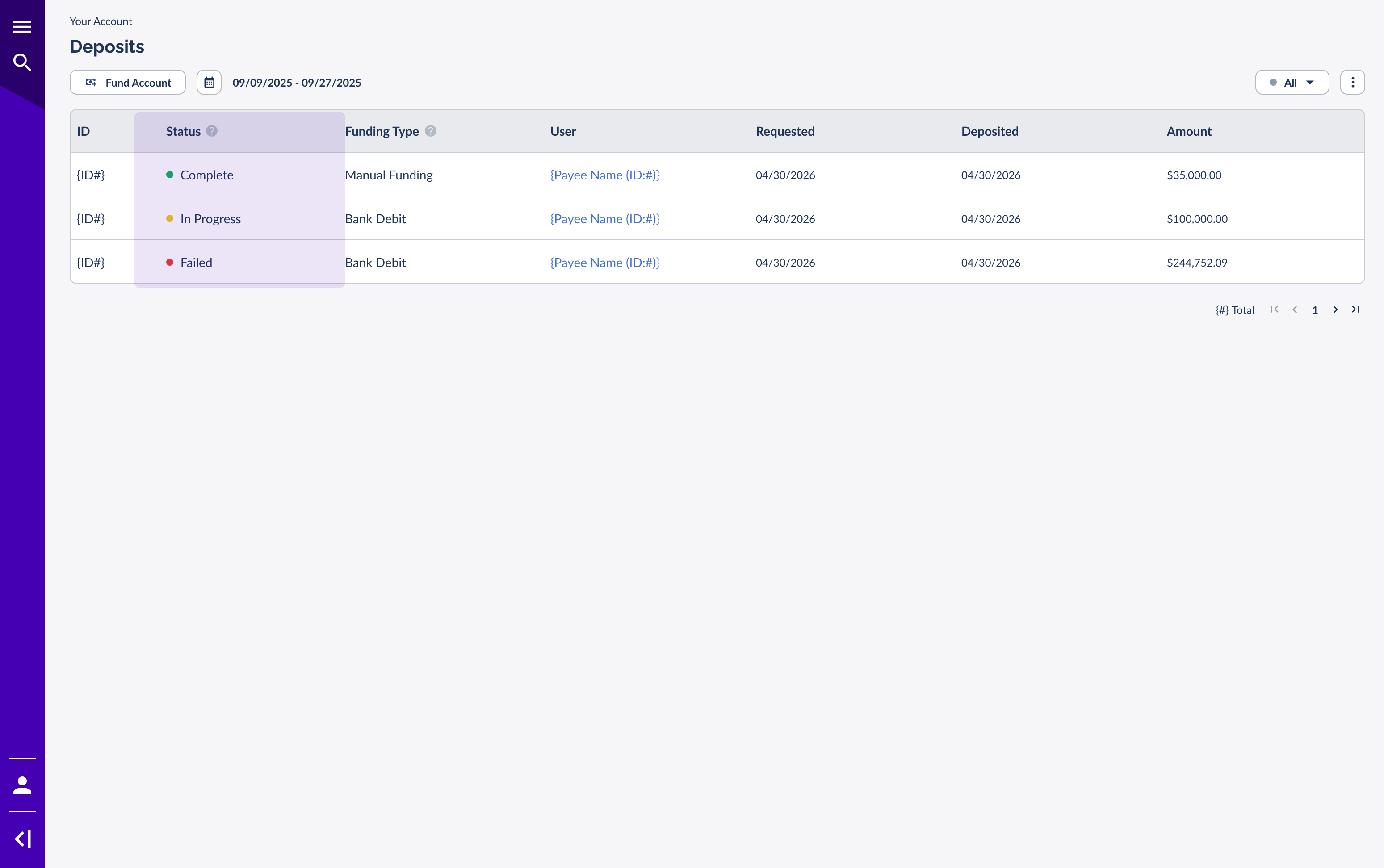Go to the first page of results

[1274, 309]
